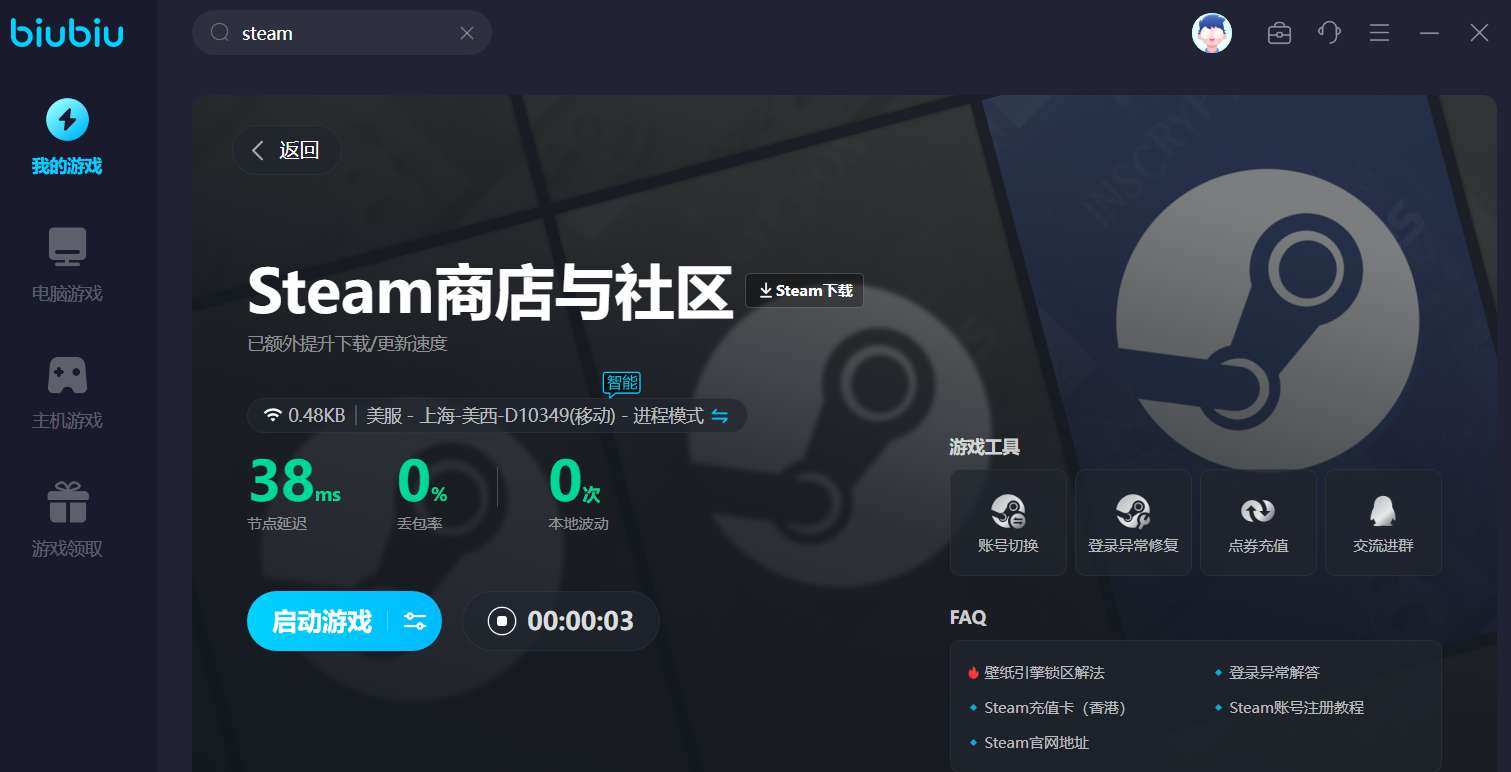
Task: Stop acceleration with the timer stop button
Action: coord(501,621)
